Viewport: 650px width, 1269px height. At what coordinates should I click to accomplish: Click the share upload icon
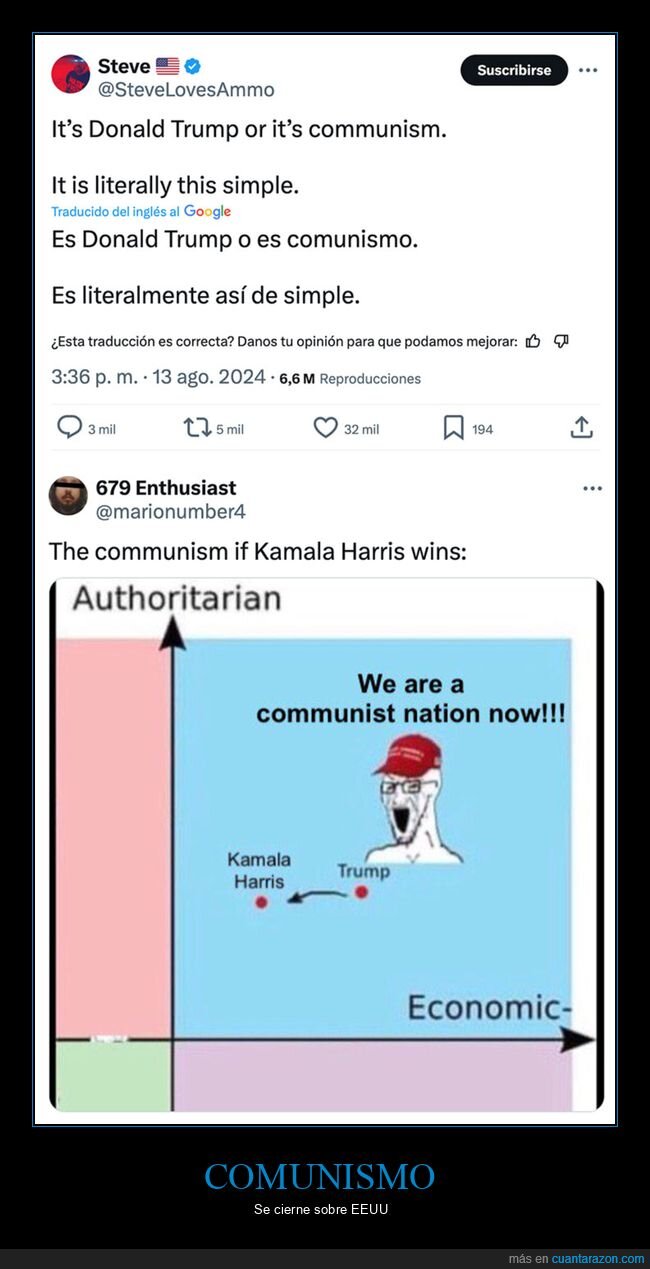tap(582, 427)
